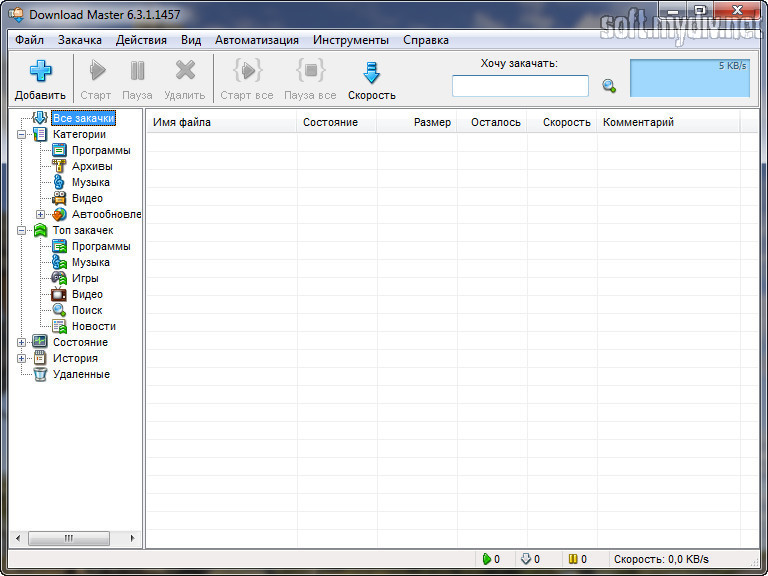Select the Топ закачек green icon
This screenshot has width=768, height=576.
(40, 230)
